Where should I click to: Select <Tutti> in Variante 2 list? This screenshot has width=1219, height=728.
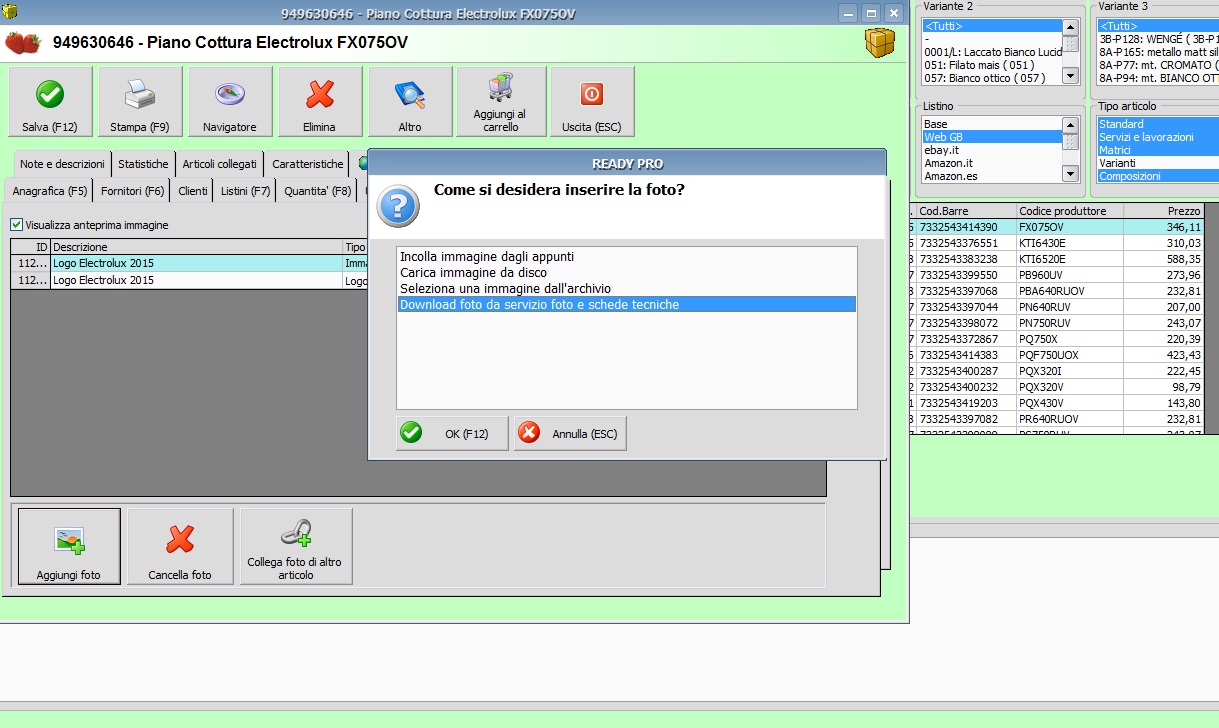point(991,26)
